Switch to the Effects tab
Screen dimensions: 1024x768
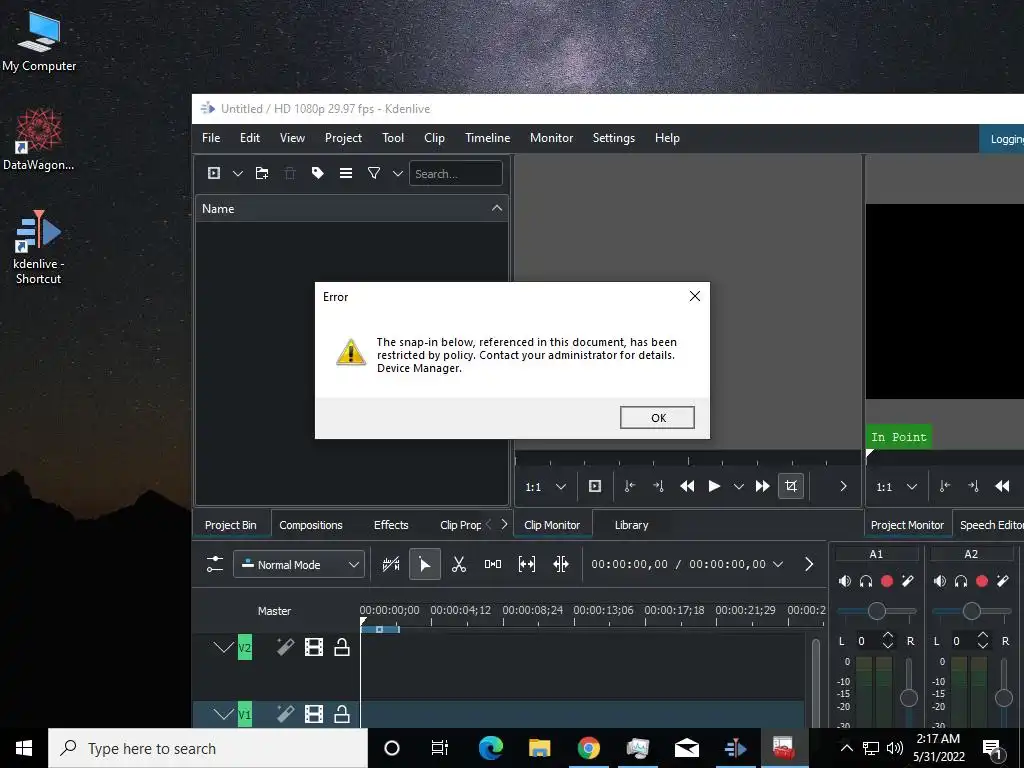pos(391,525)
